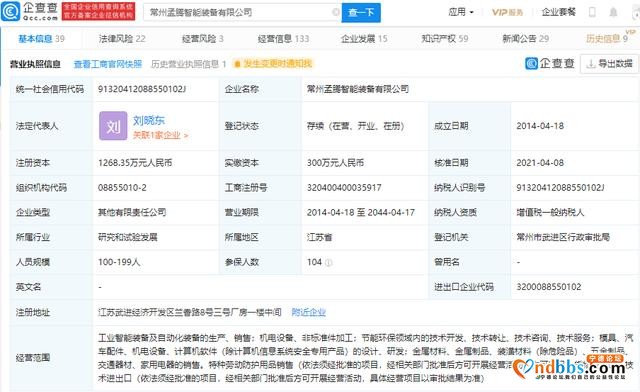
Task: Select business term 2014-04-18 至 2044-04-17
Action: (x=361, y=212)
